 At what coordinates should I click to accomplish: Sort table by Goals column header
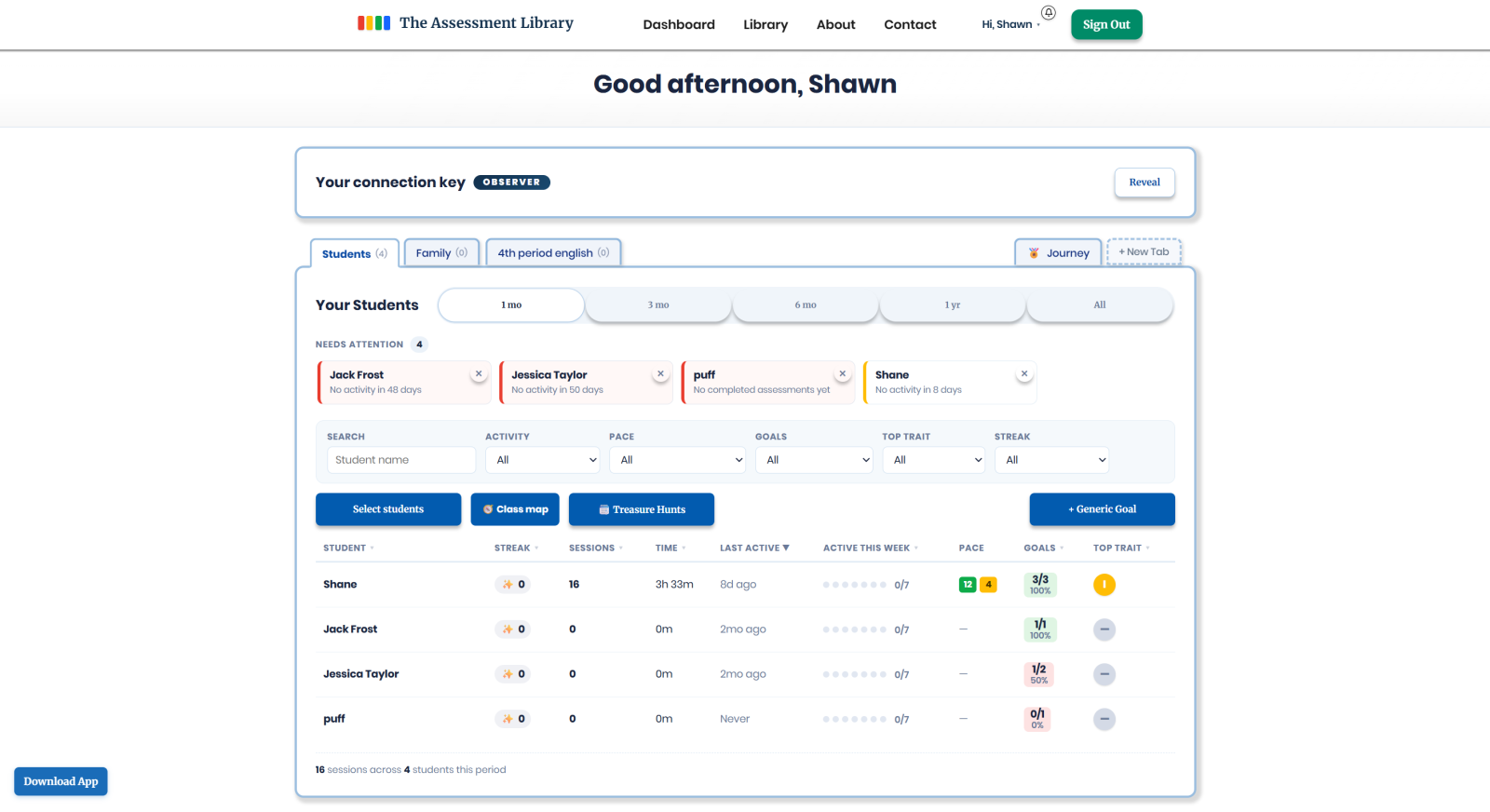(x=1043, y=548)
